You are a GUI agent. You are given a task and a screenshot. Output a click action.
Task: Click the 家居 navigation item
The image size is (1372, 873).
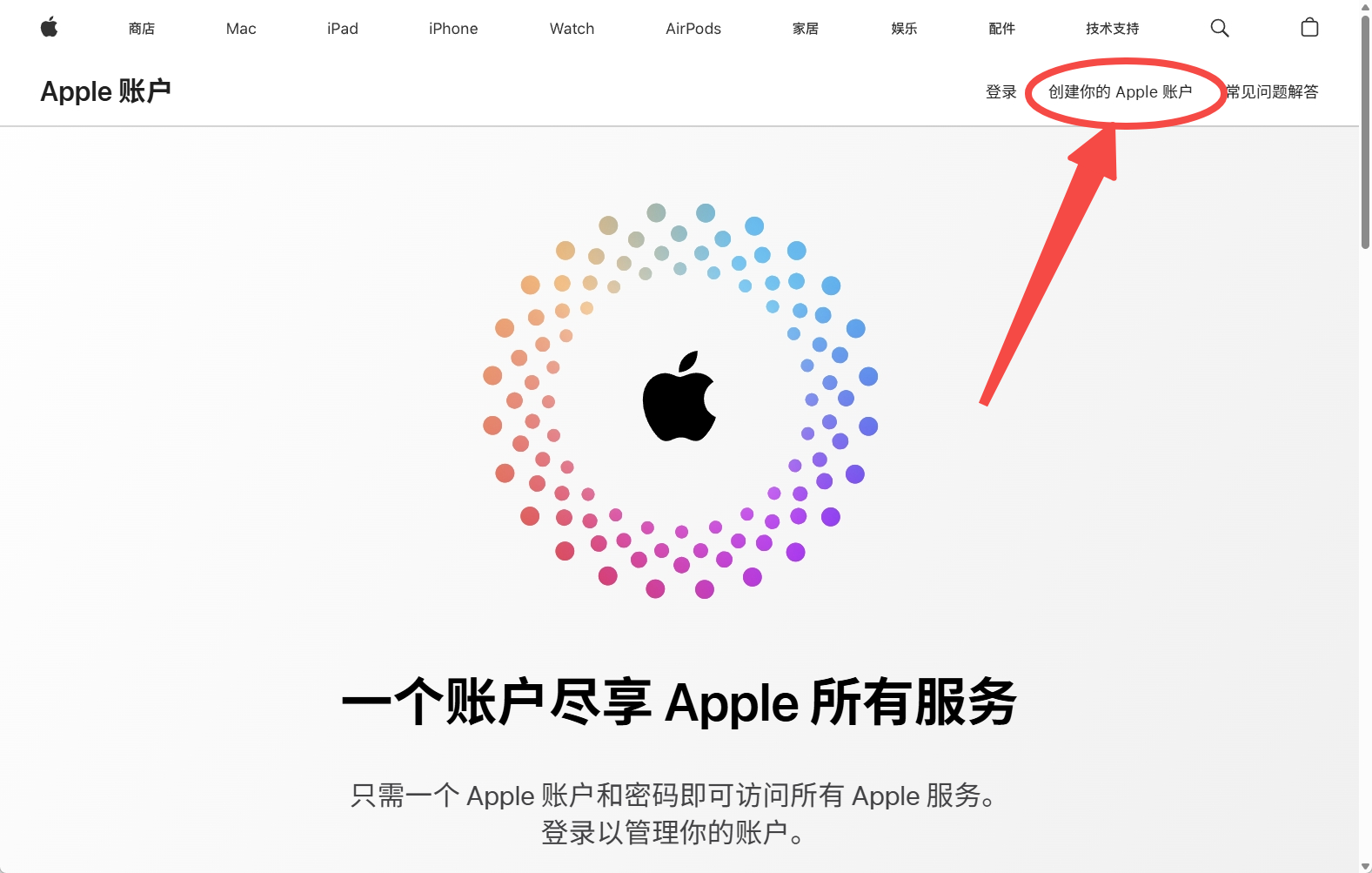coord(806,29)
